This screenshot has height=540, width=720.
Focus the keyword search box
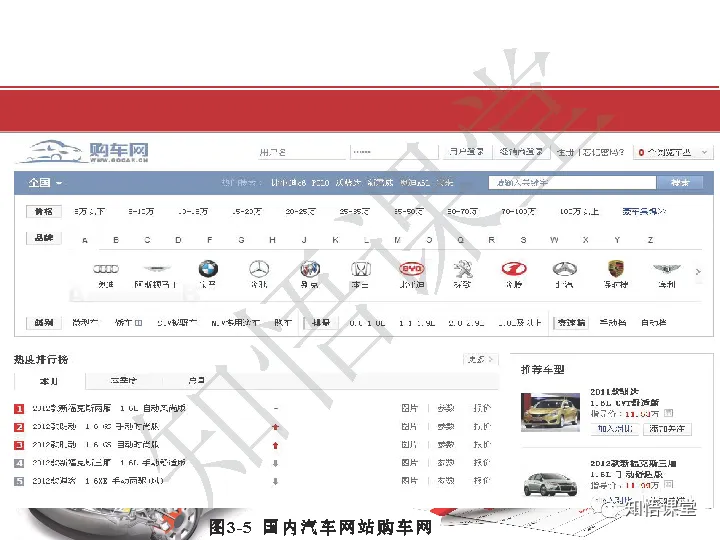(x=572, y=182)
